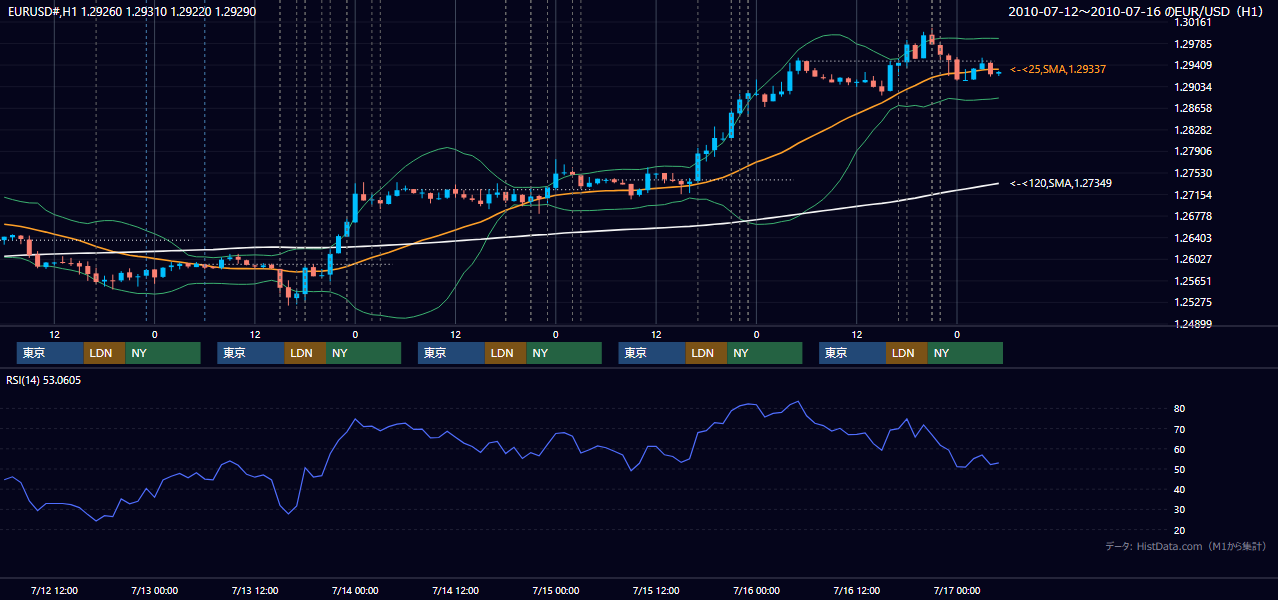Click the RSI(14) 53.0605 indicator label
Viewport: 1278px width, 600px height.
click(x=44, y=380)
